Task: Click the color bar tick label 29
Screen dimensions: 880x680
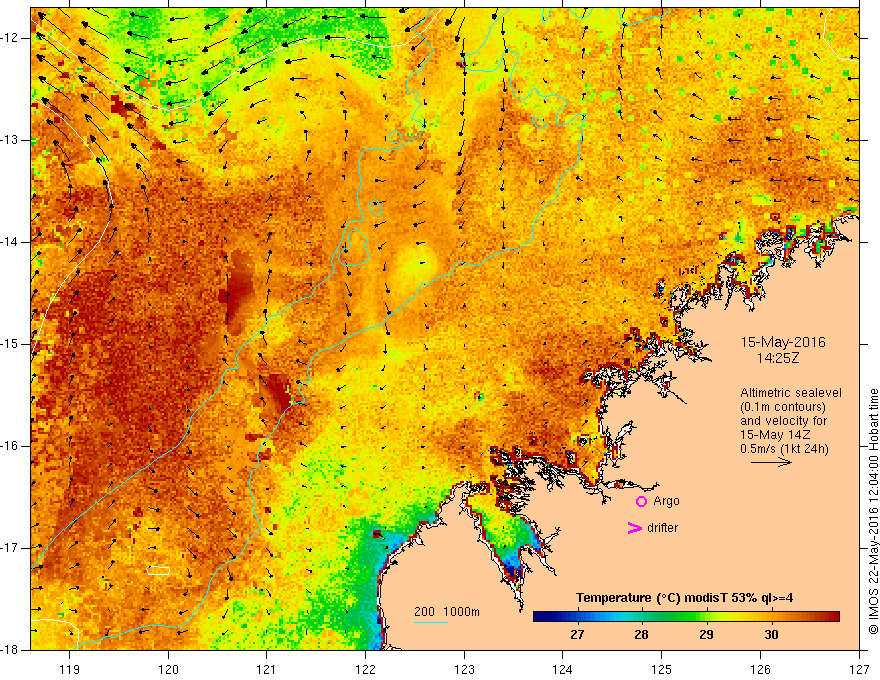Action: tap(707, 635)
